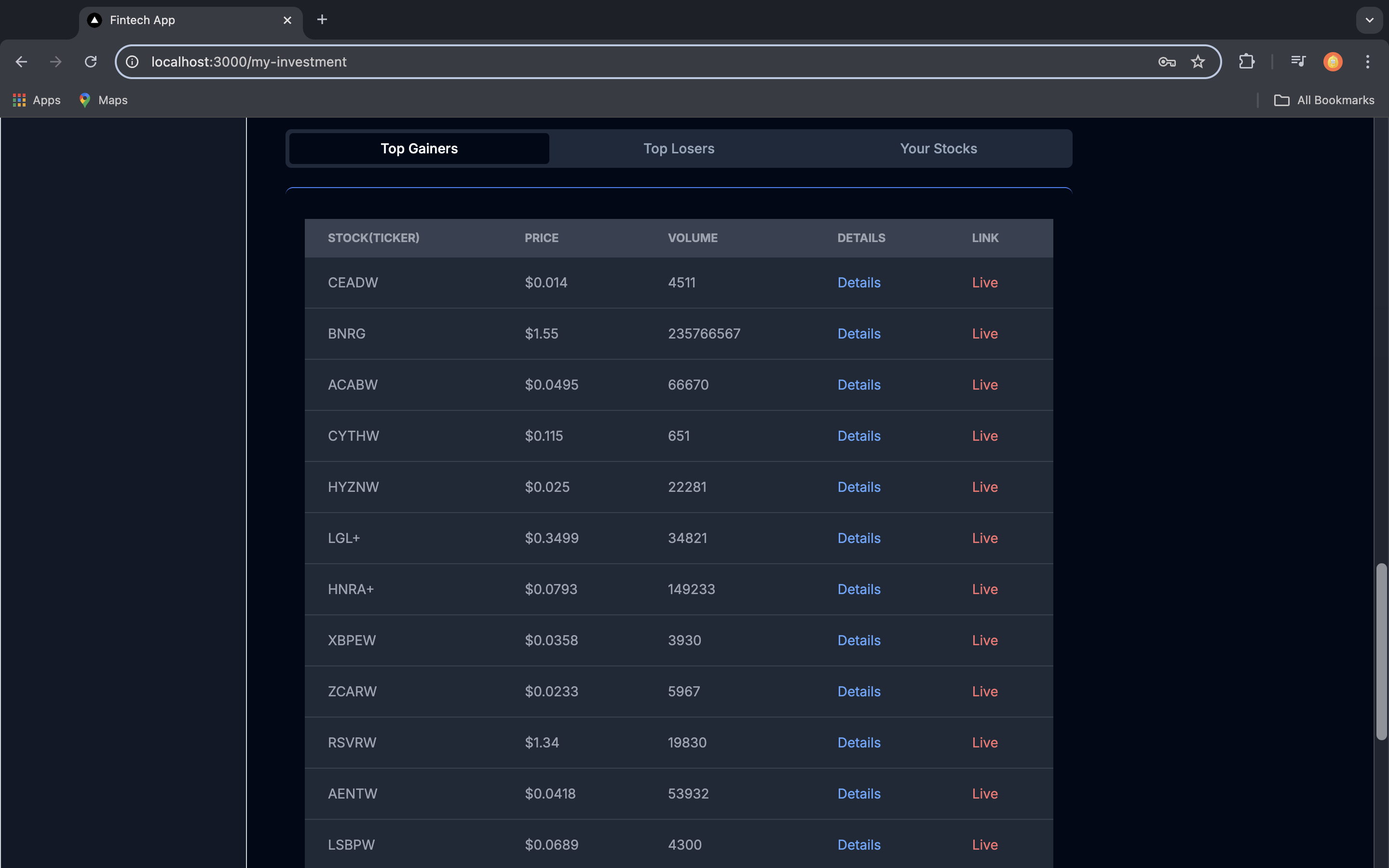This screenshot has width=1389, height=868.
Task: Open Live link for CYTHW
Action: pos(984,436)
